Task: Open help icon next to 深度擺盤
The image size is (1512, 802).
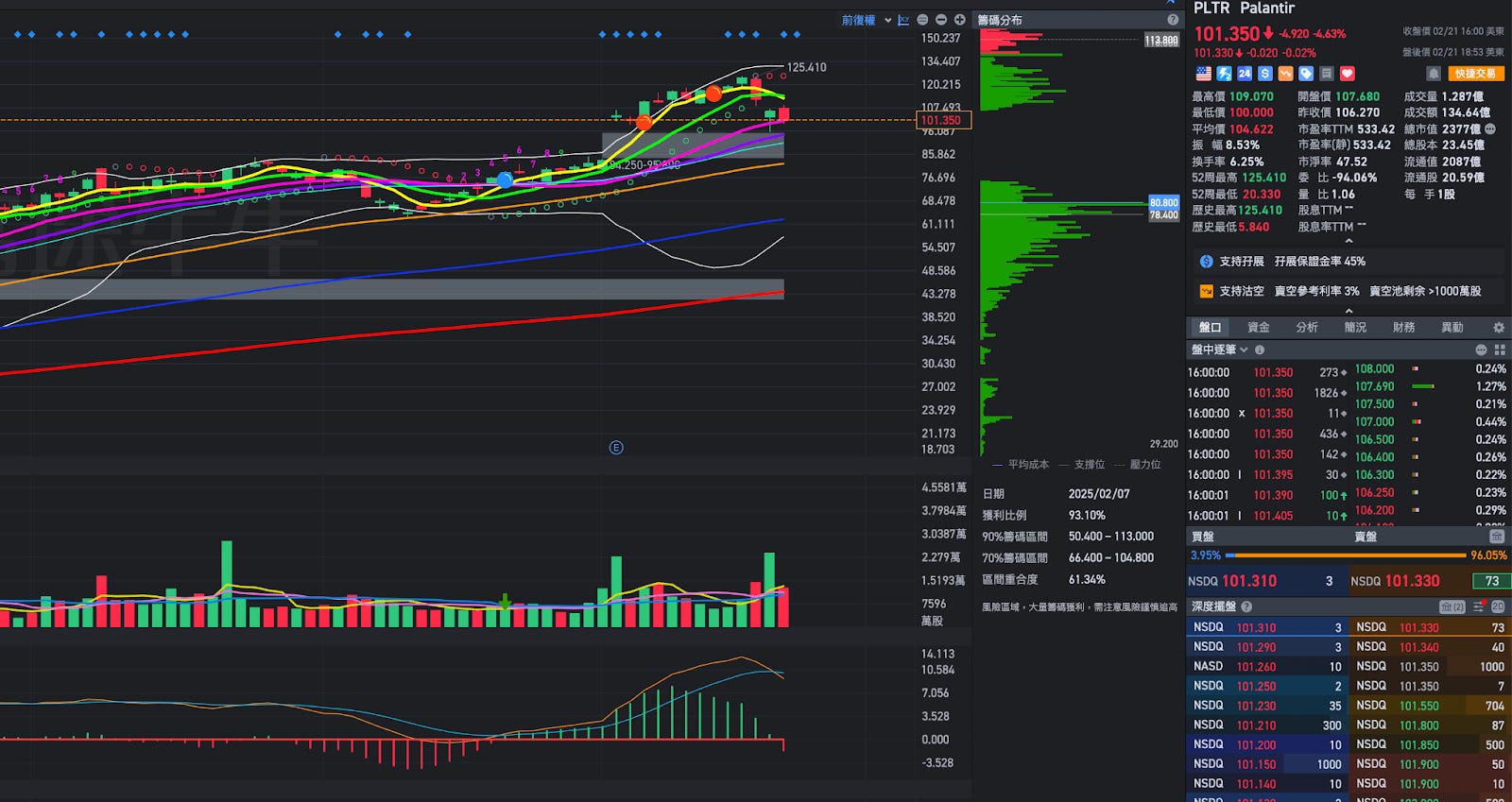Action: 1246,606
